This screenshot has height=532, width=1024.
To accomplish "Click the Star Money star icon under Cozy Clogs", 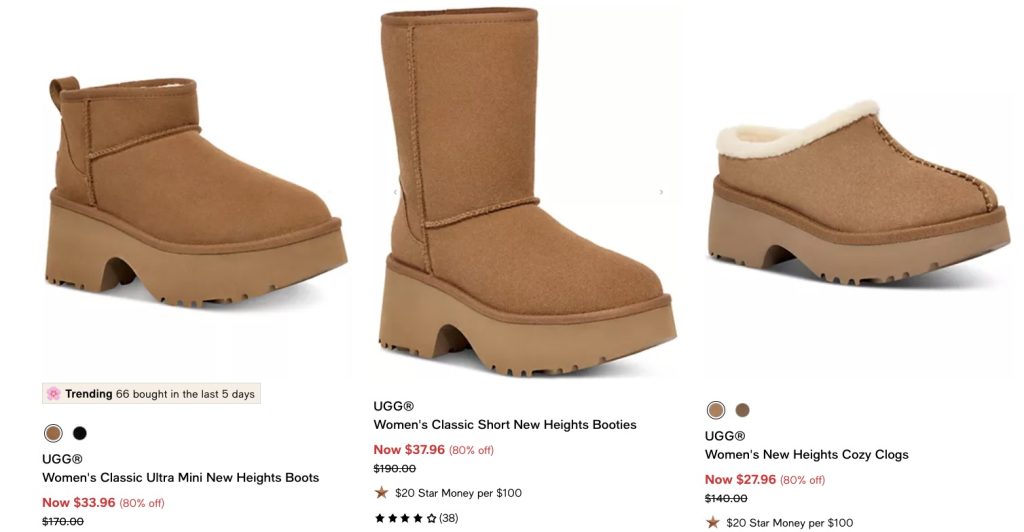I will point(713,522).
